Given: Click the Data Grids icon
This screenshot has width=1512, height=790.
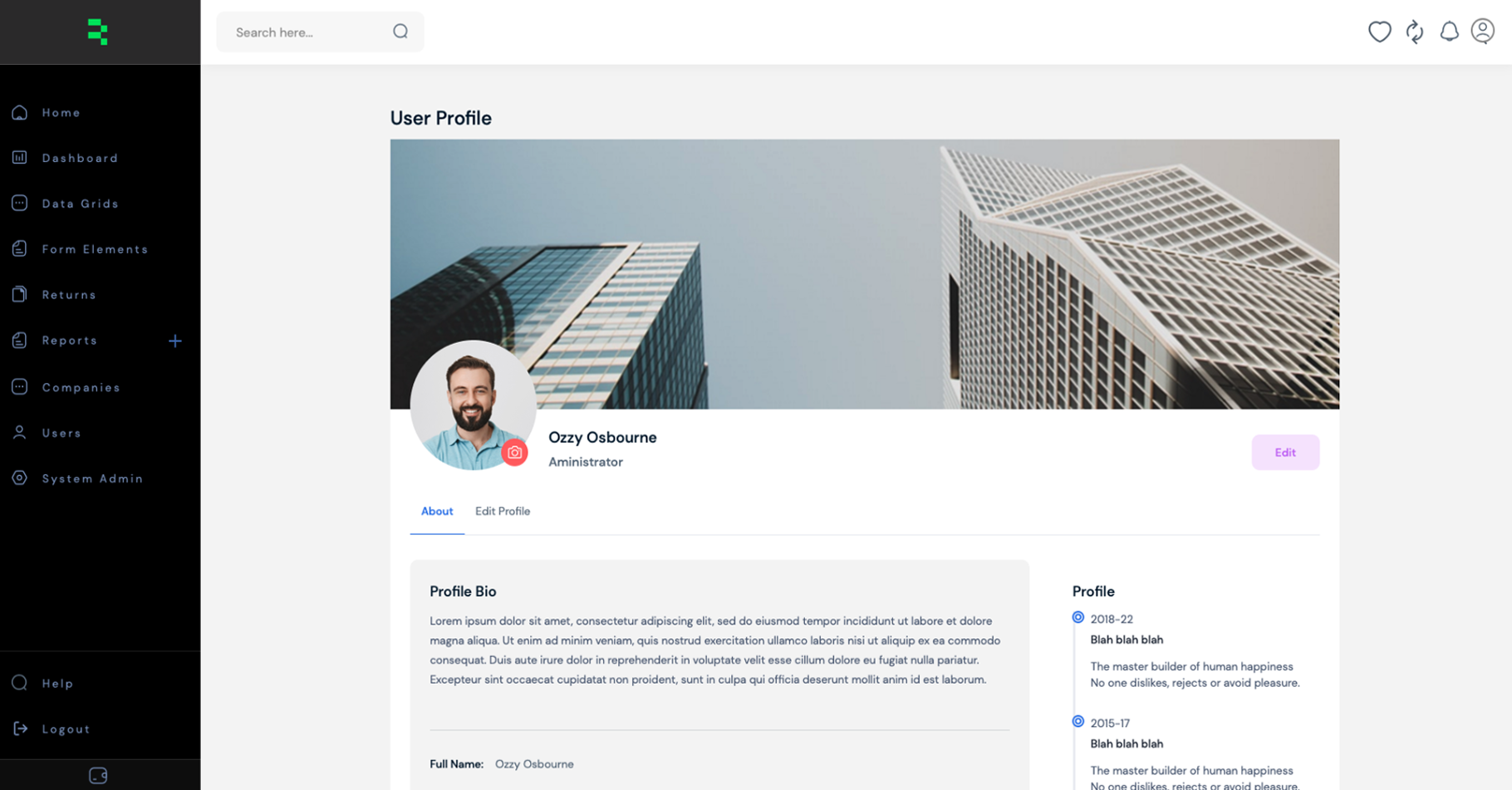Looking at the screenshot, I should 20,203.
